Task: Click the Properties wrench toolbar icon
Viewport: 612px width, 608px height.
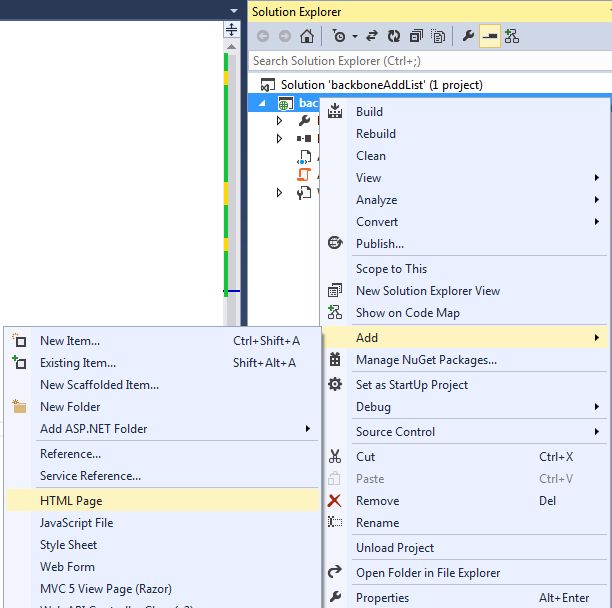Action: pos(468,36)
